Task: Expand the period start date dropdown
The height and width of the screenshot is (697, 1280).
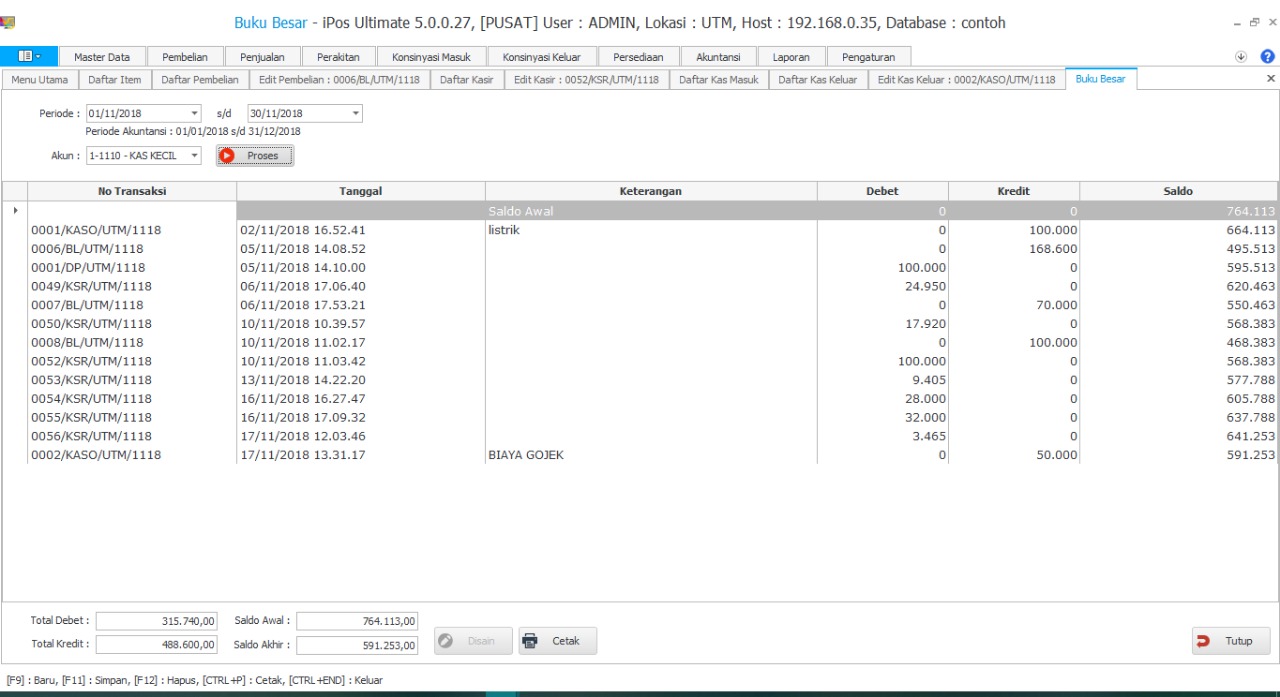Action: point(194,114)
